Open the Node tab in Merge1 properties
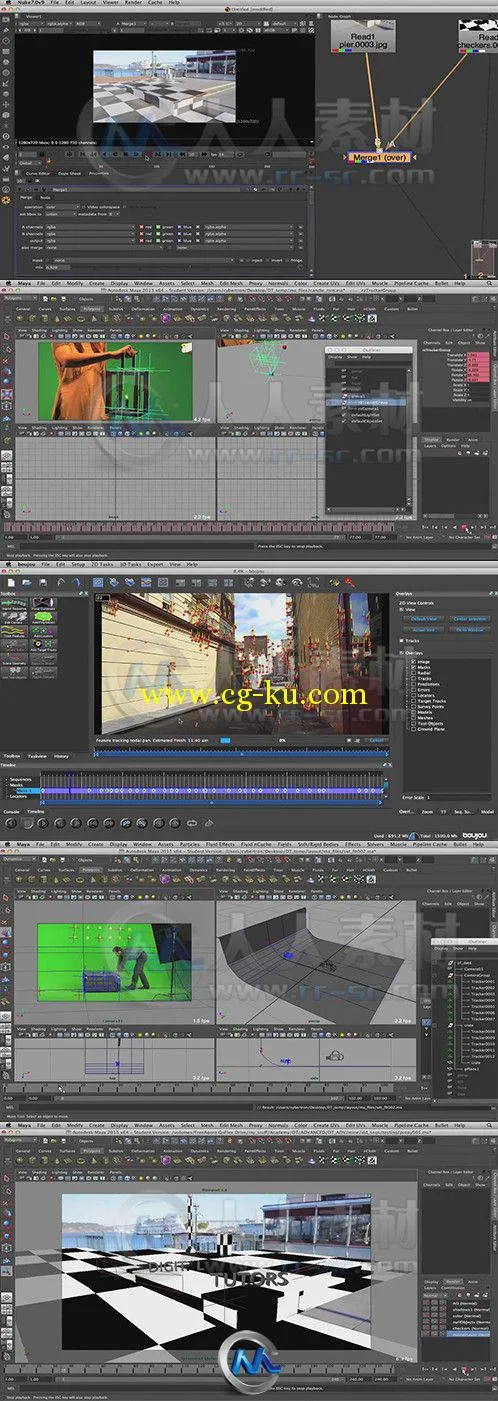 click(x=45, y=197)
